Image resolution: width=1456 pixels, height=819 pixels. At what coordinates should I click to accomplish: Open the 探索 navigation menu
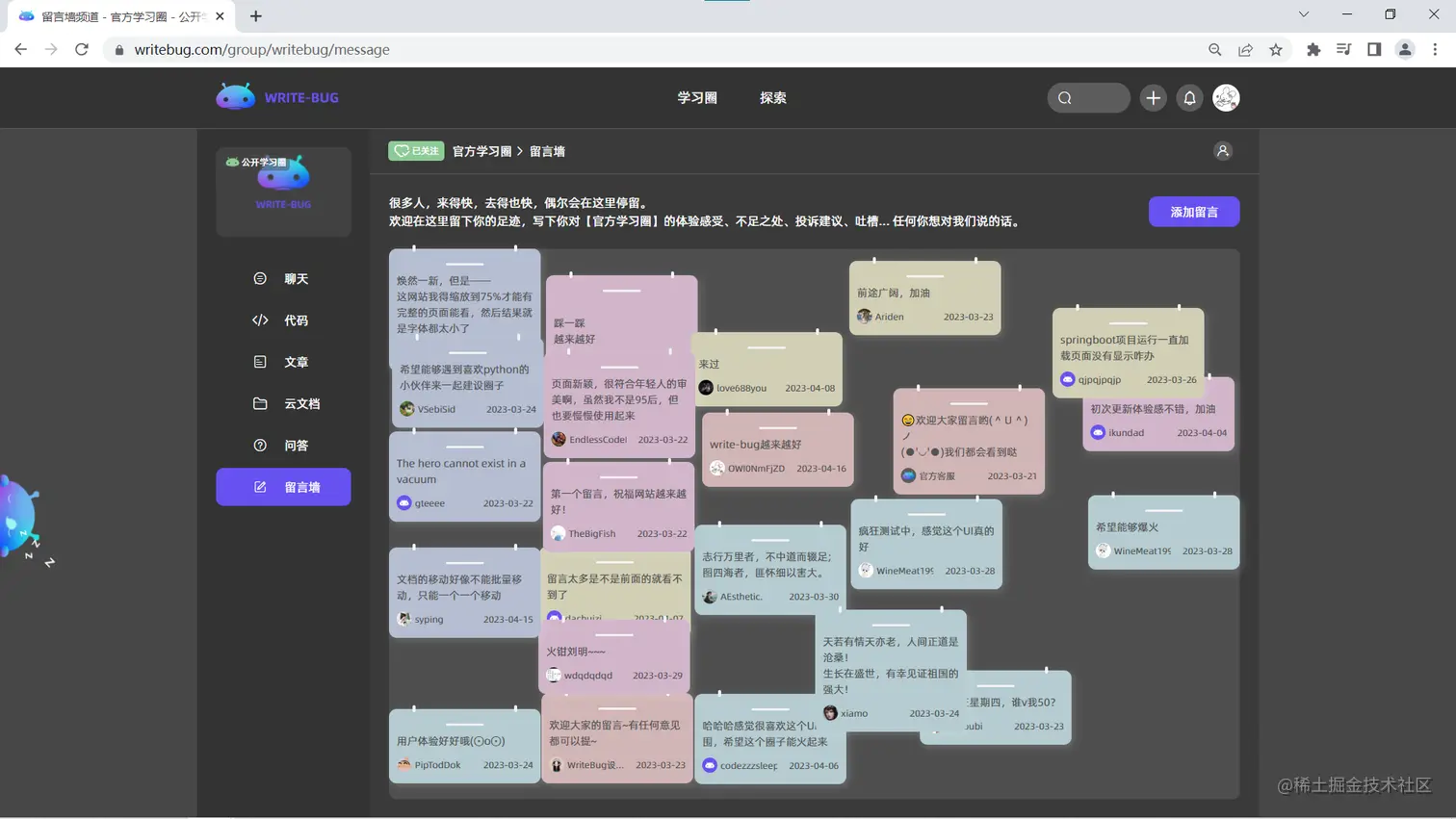point(771,97)
